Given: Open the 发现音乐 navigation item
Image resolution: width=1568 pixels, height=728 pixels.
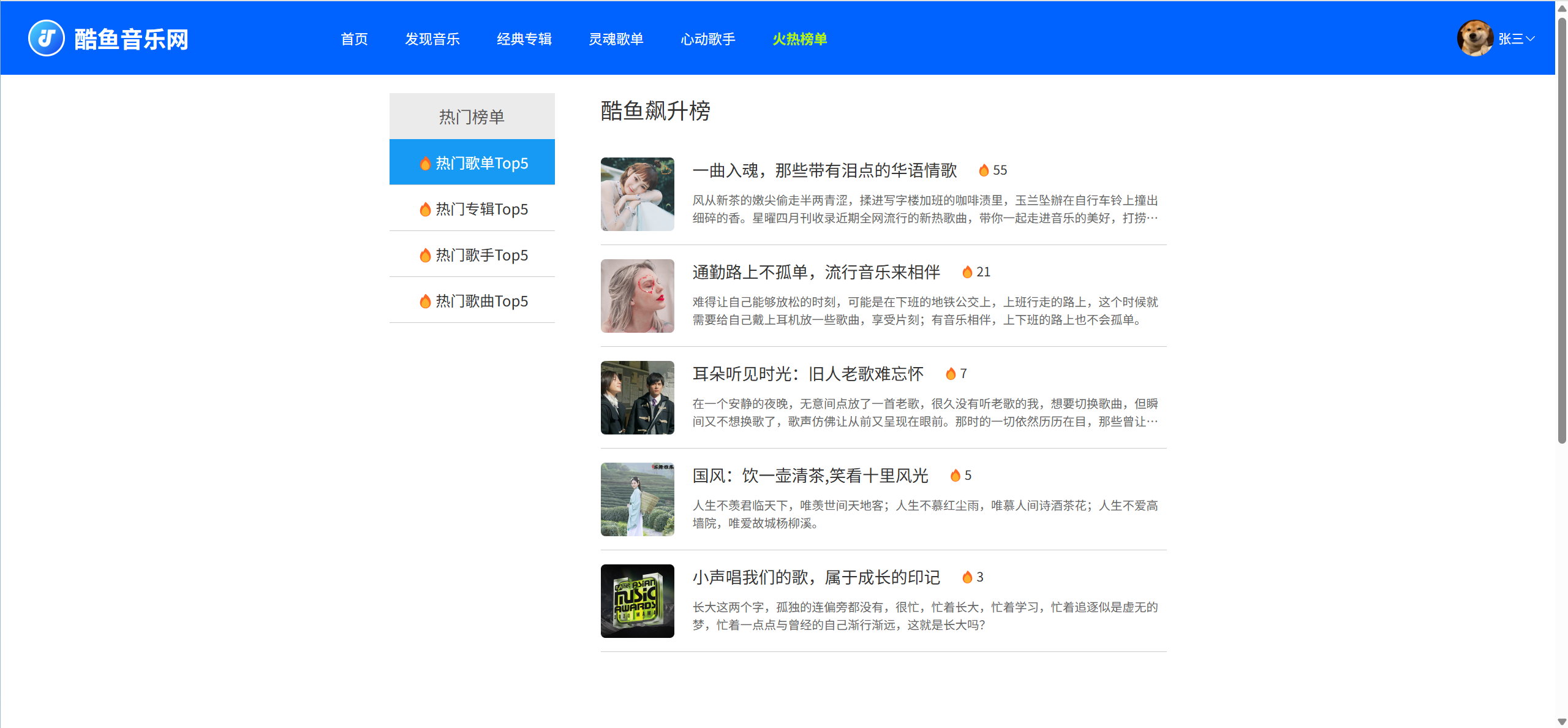Looking at the screenshot, I should coord(432,39).
